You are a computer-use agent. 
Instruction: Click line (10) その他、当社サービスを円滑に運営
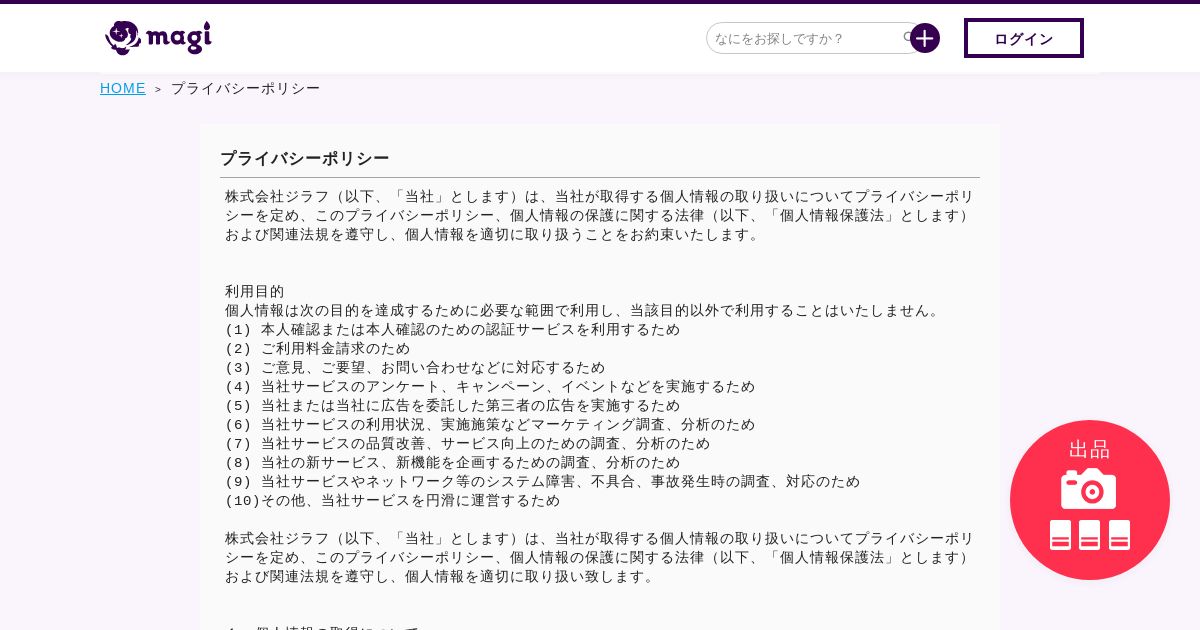tap(392, 500)
